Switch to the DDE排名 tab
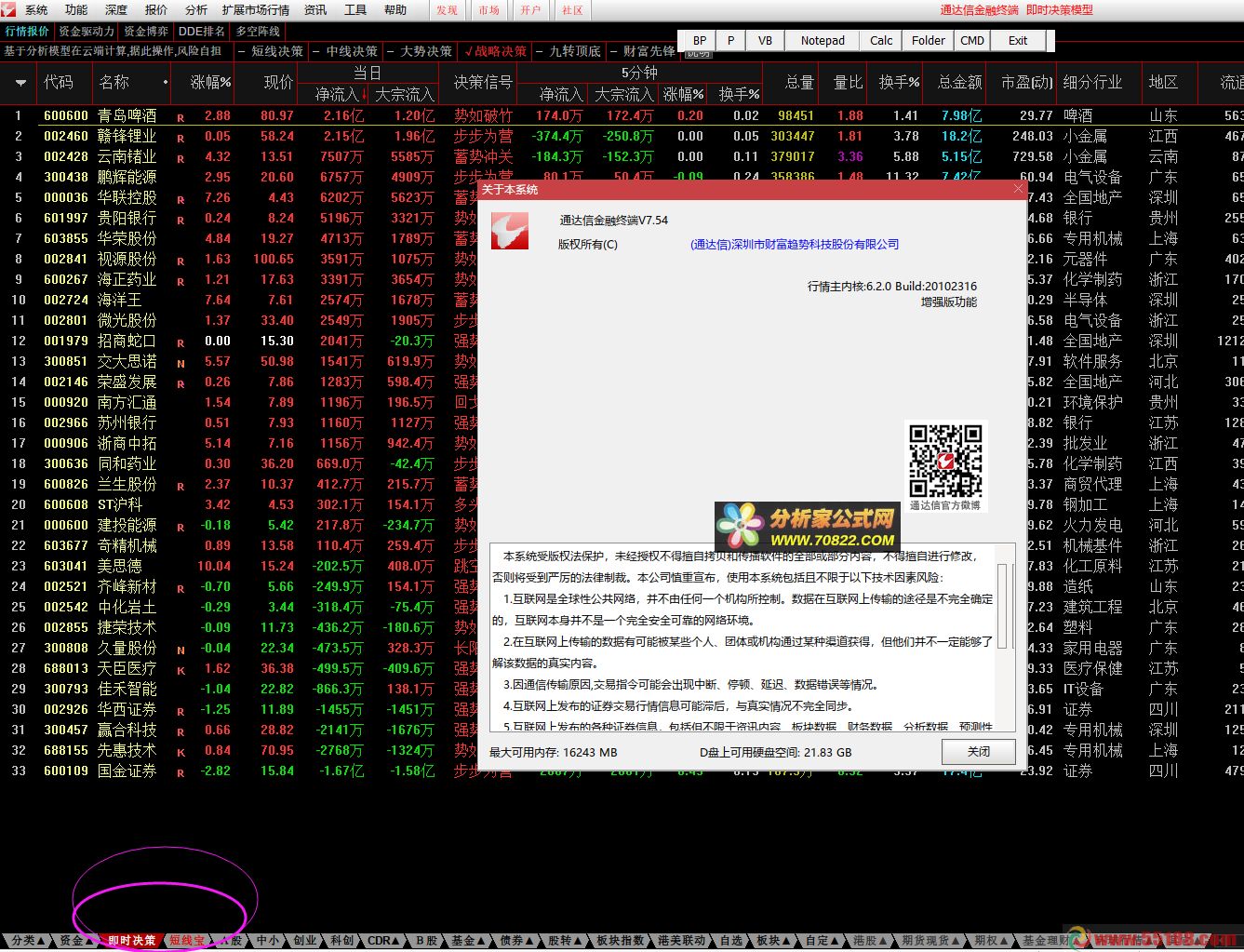The height and width of the screenshot is (952, 1244). pyautogui.click(x=202, y=31)
